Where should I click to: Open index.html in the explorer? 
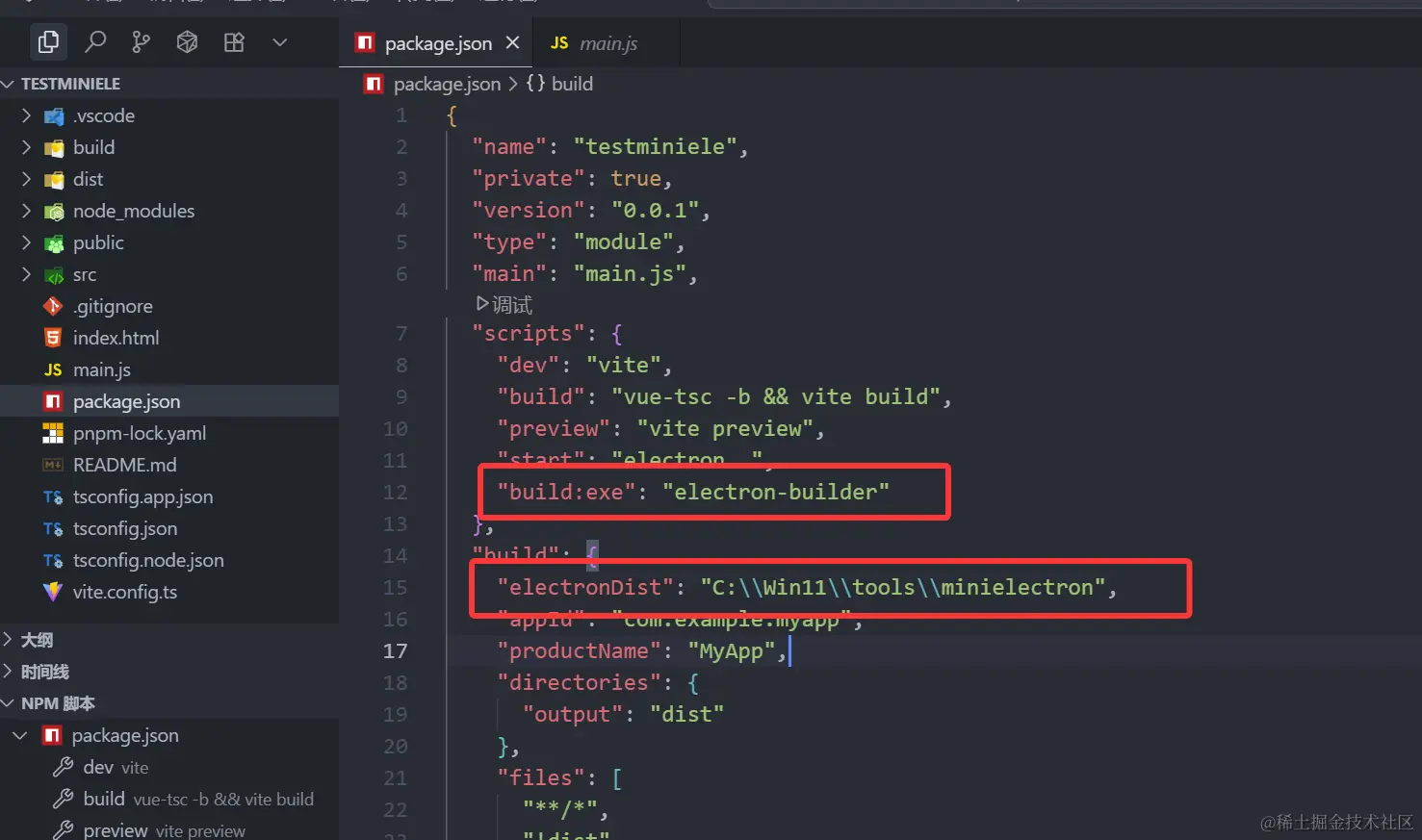click(x=116, y=338)
